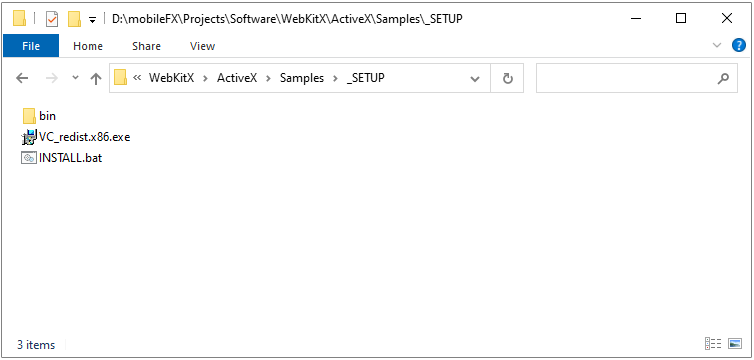Open the Customize Quick Access Toolbar dropdown
This screenshot has height=360, width=754.
[x=92, y=20]
